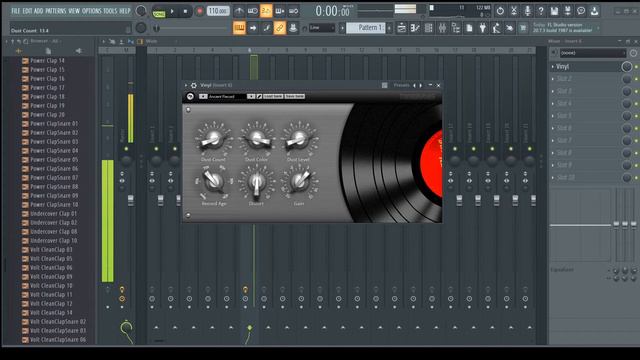Open the Vinyl plugin gear settings
This screenshot has height=360, width=640.
tap(194, 85)
